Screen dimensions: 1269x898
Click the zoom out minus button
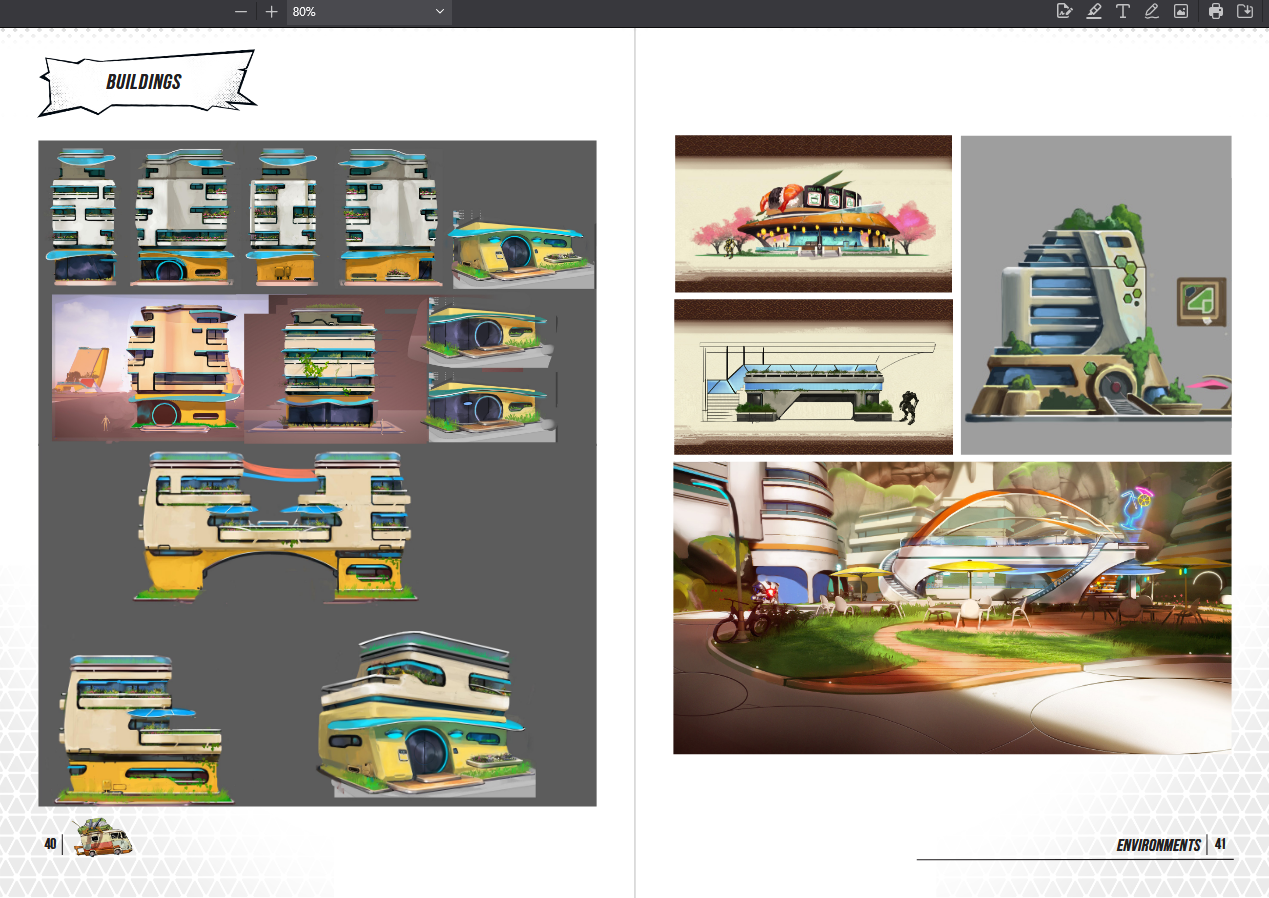[240, 12]
